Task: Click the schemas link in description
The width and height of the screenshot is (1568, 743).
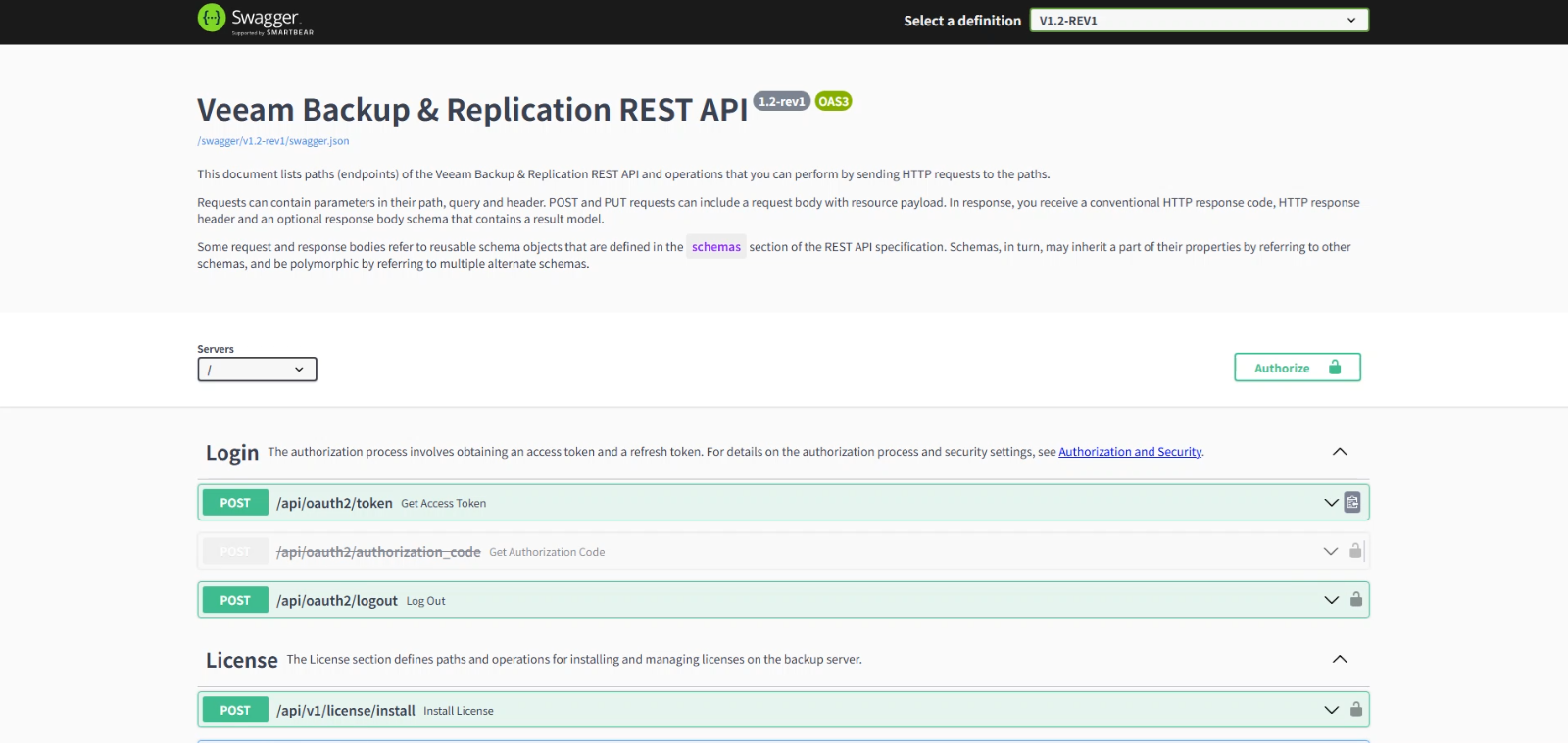Action: [716, 247]
